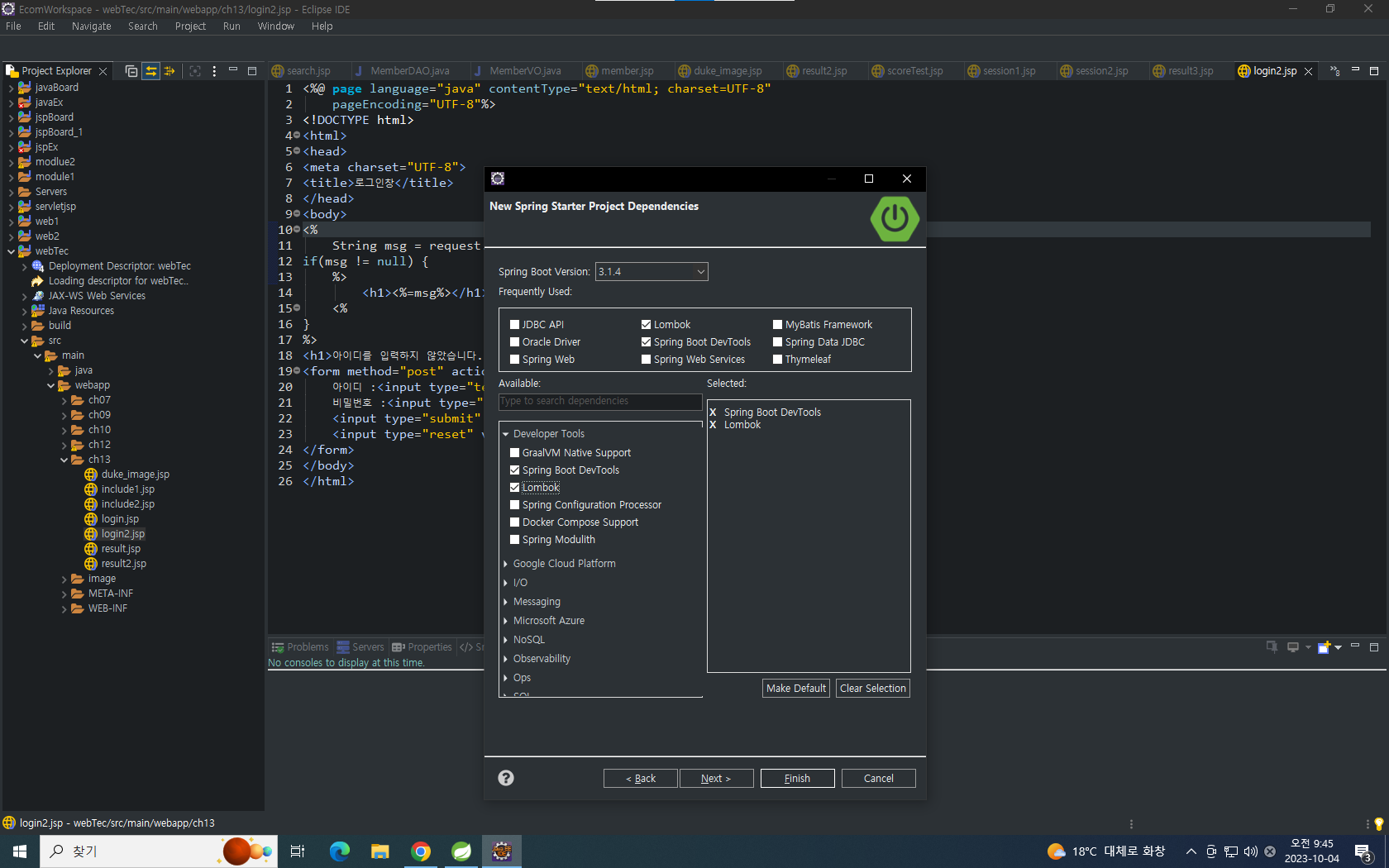1389x868 pixels.
Task: Close the login2.jsp editor tab
Action: pos(1308,71)
